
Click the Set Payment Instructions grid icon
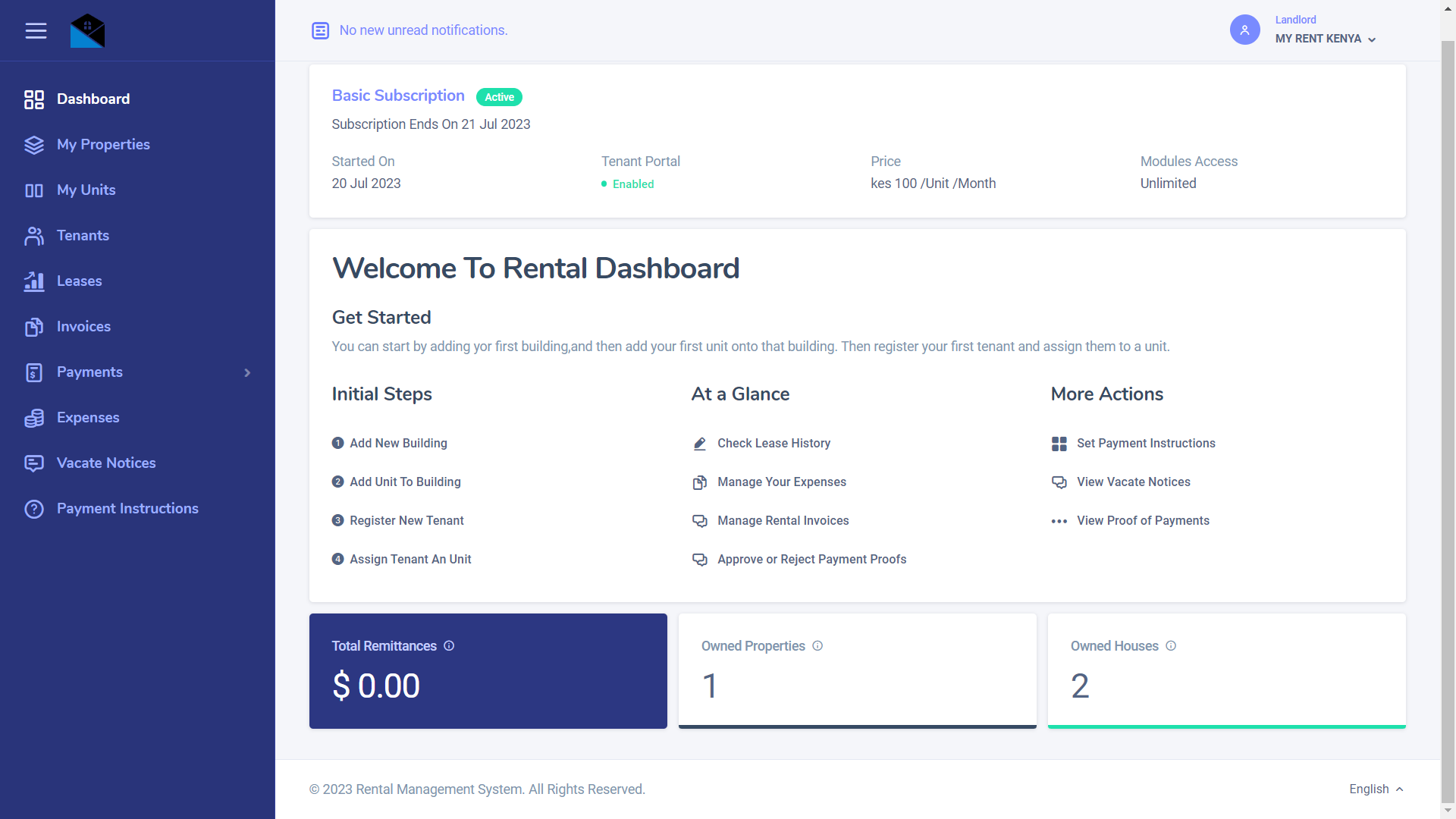pos(1059,444)
